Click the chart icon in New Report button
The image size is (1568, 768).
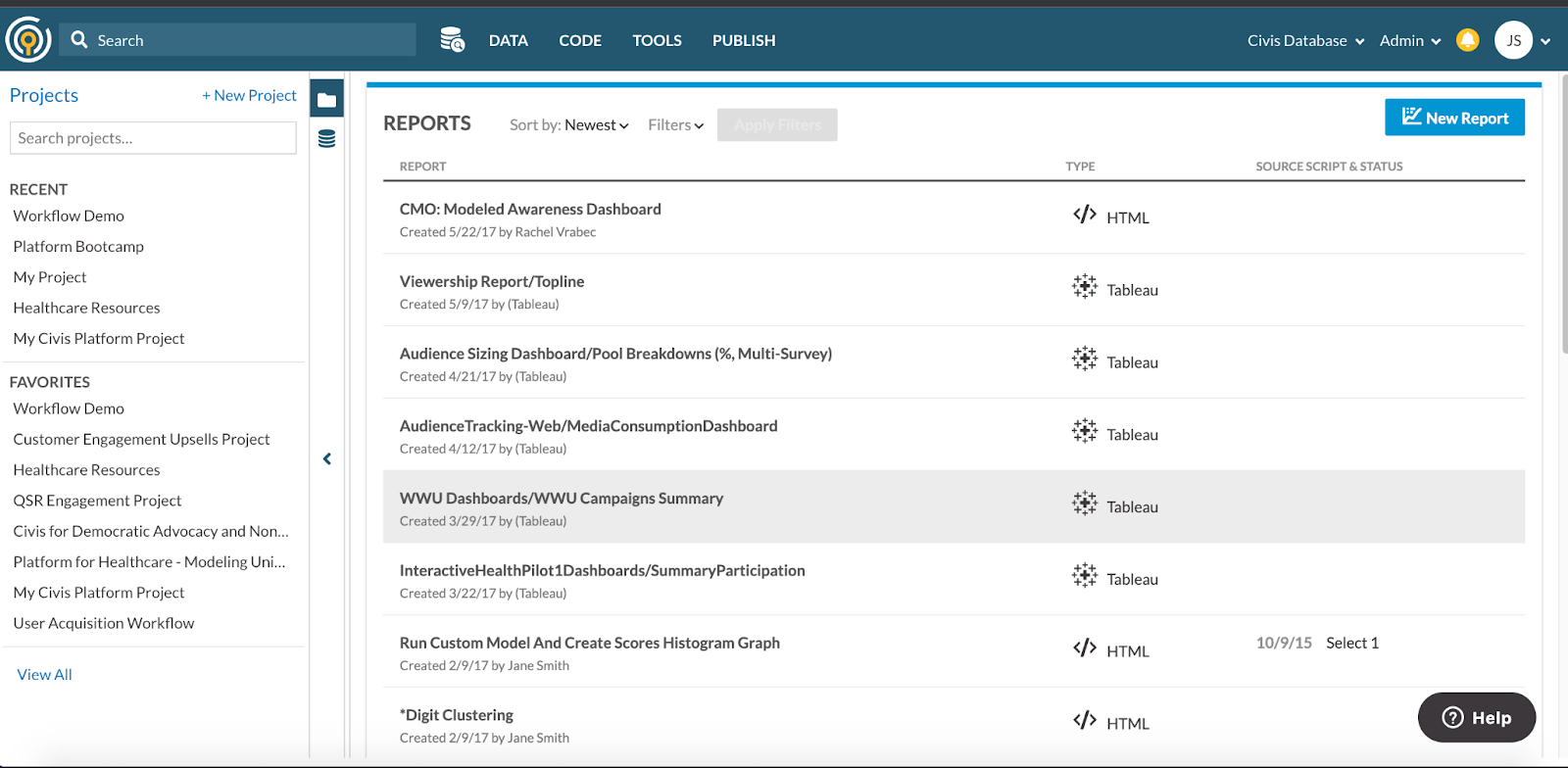(x=1411, y=117)
